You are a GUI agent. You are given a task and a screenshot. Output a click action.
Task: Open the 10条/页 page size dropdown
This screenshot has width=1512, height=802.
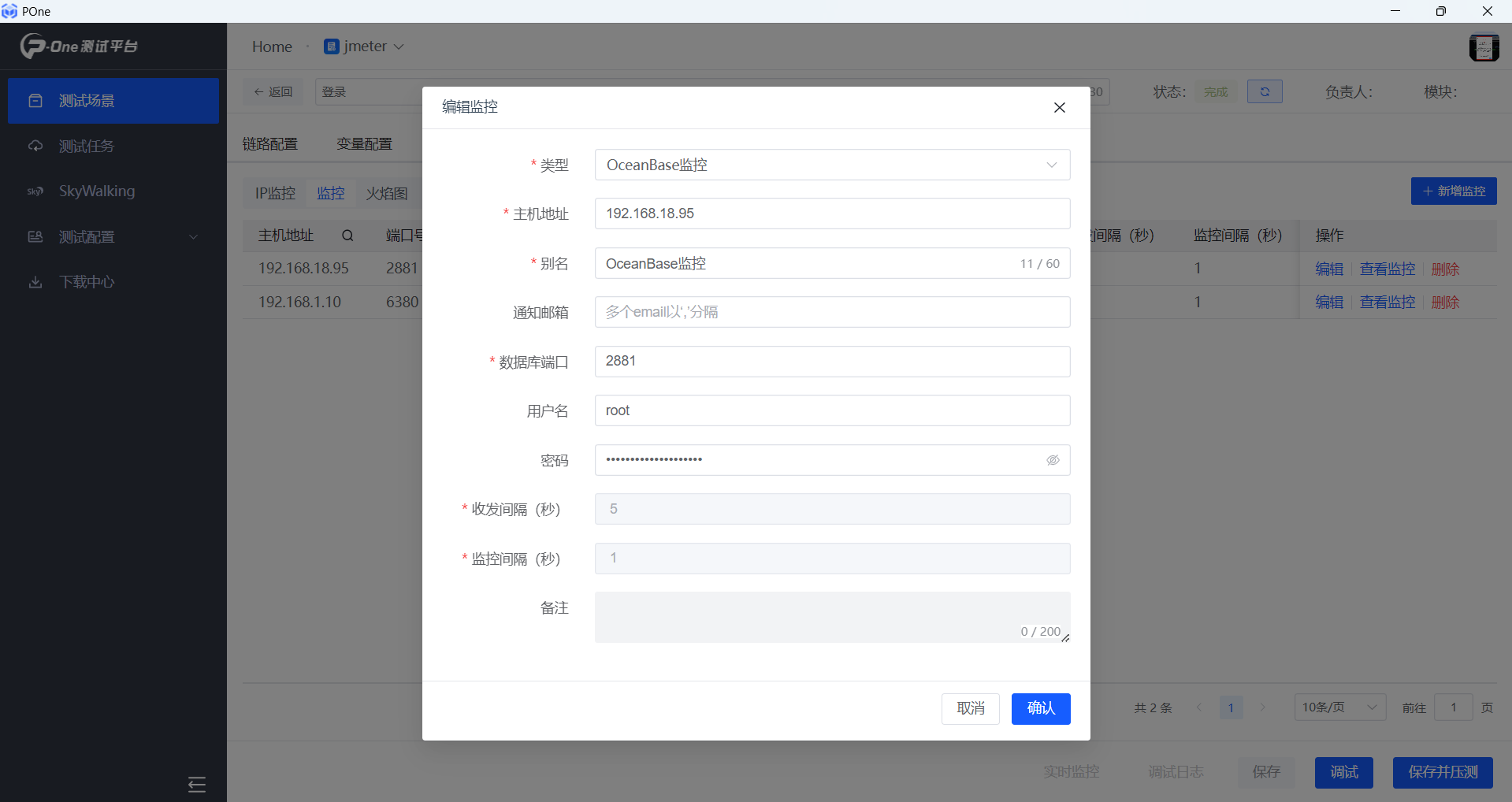[x=1339, y=707]
